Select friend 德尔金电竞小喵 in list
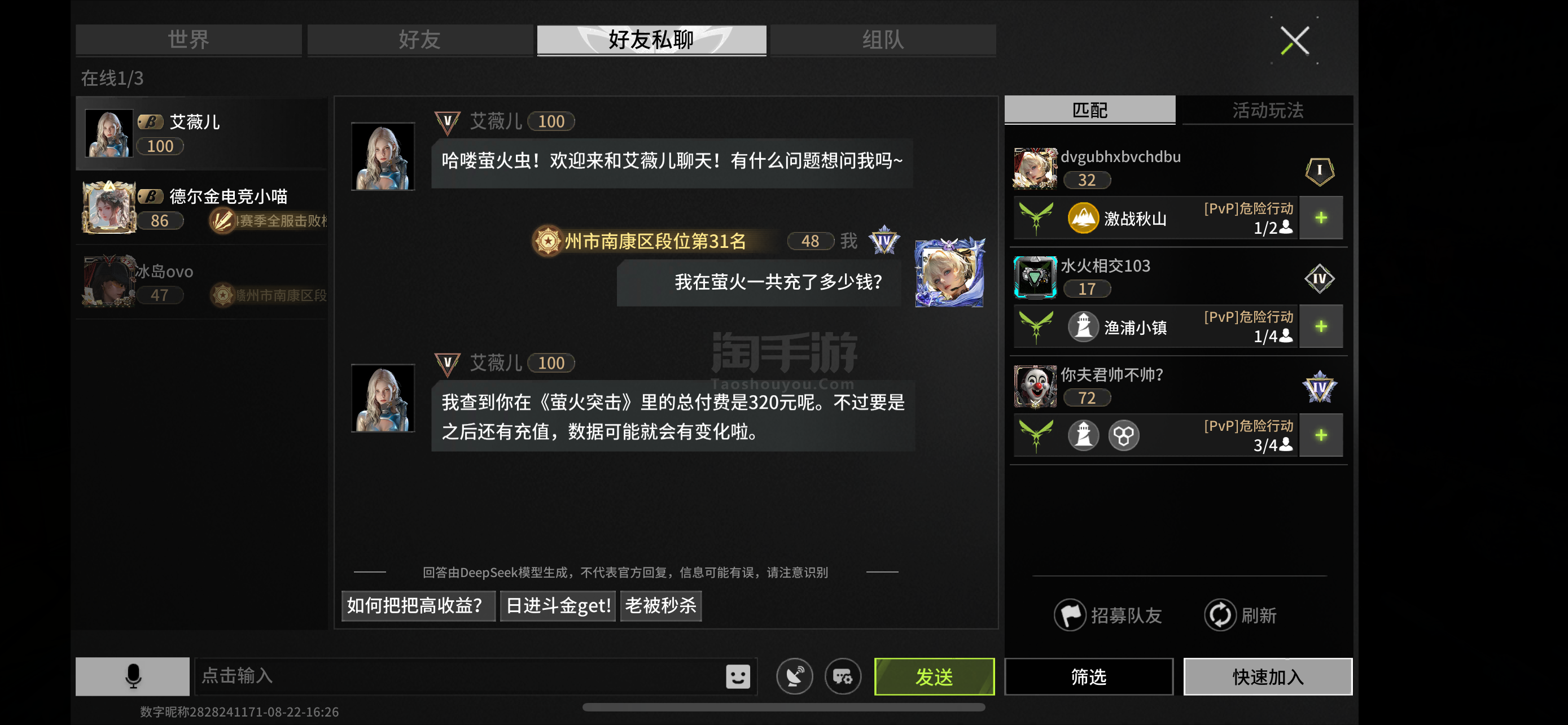Screen dimensions: 1568x725 (202, 208)
